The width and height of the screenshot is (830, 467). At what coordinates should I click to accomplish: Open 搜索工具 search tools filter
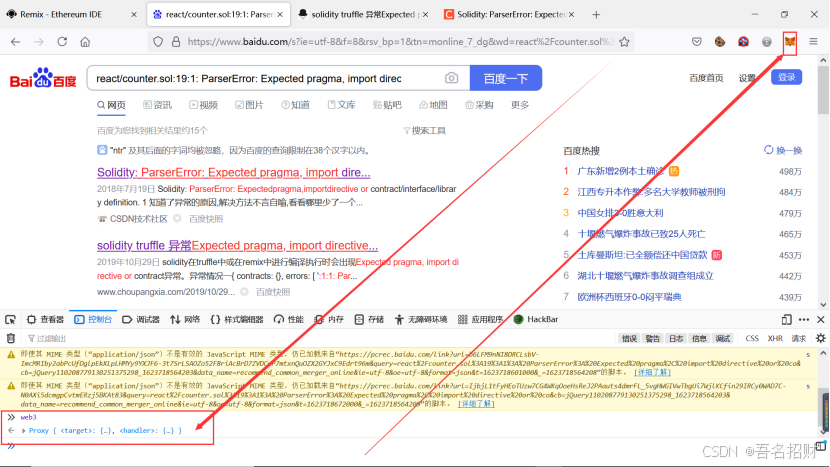[425, 131]
